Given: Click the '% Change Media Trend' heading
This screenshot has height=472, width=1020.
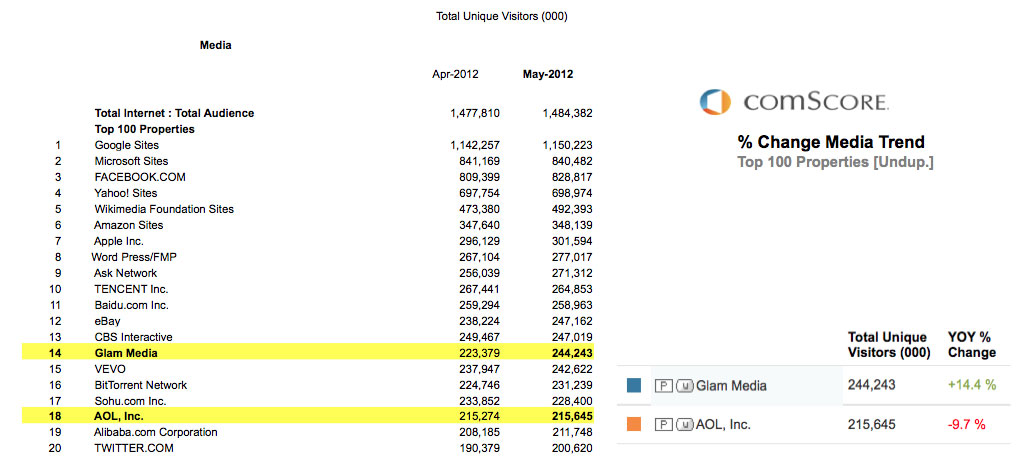Looking at the screenshot, I should coord(831,142).
